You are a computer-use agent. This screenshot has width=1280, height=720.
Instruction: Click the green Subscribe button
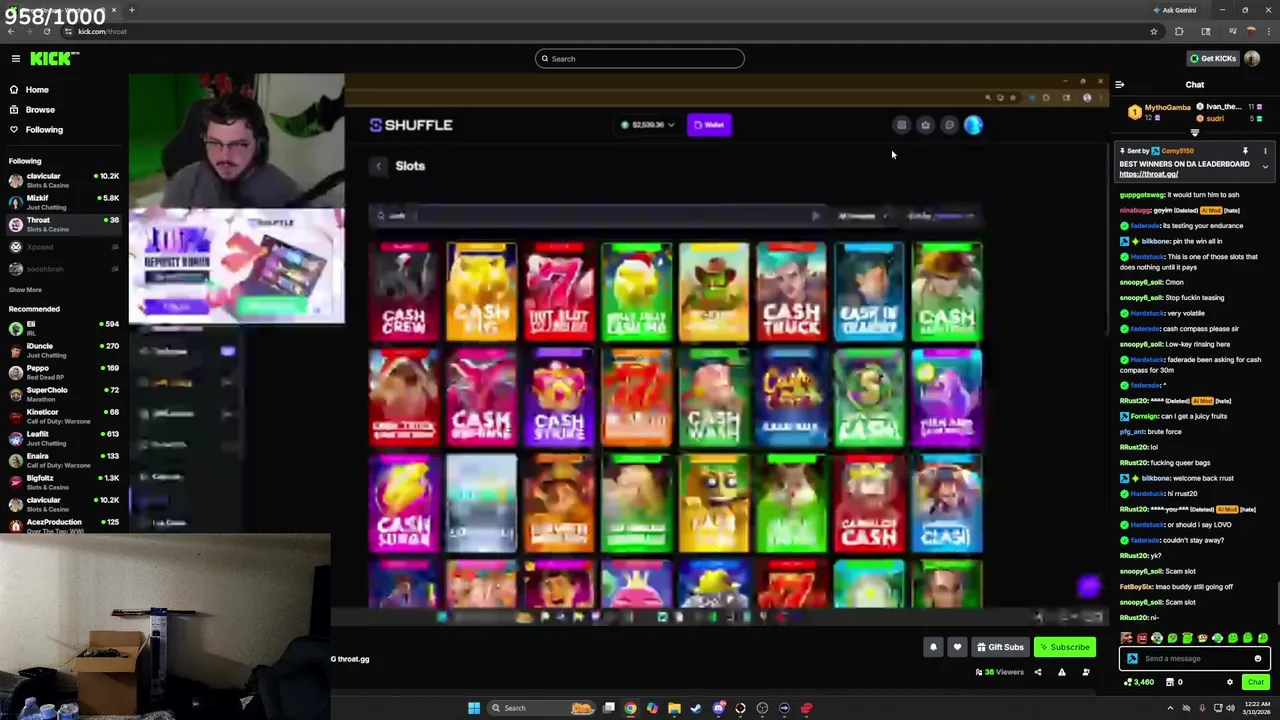tap(1064, 647)
